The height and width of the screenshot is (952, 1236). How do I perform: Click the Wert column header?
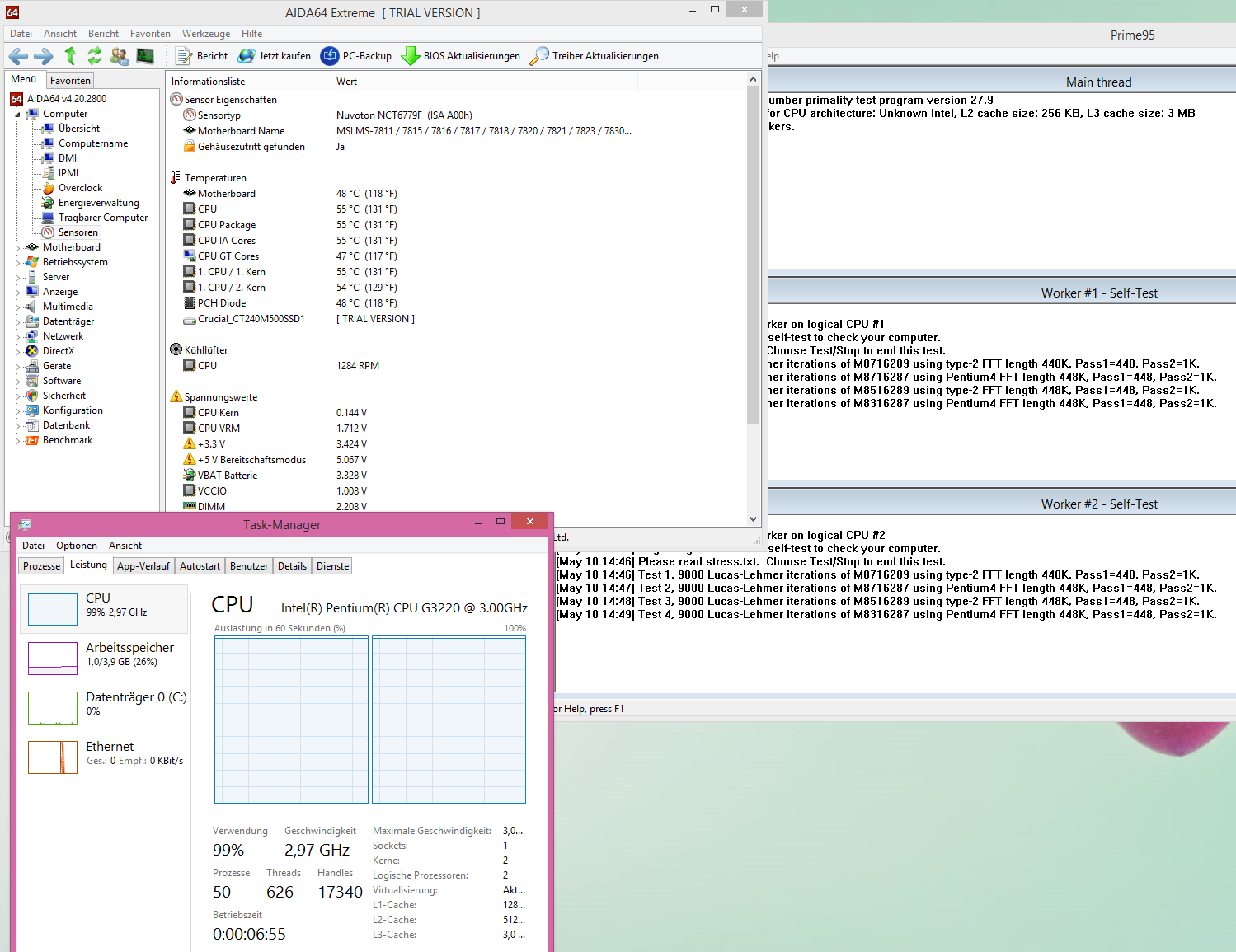point(484,82)
